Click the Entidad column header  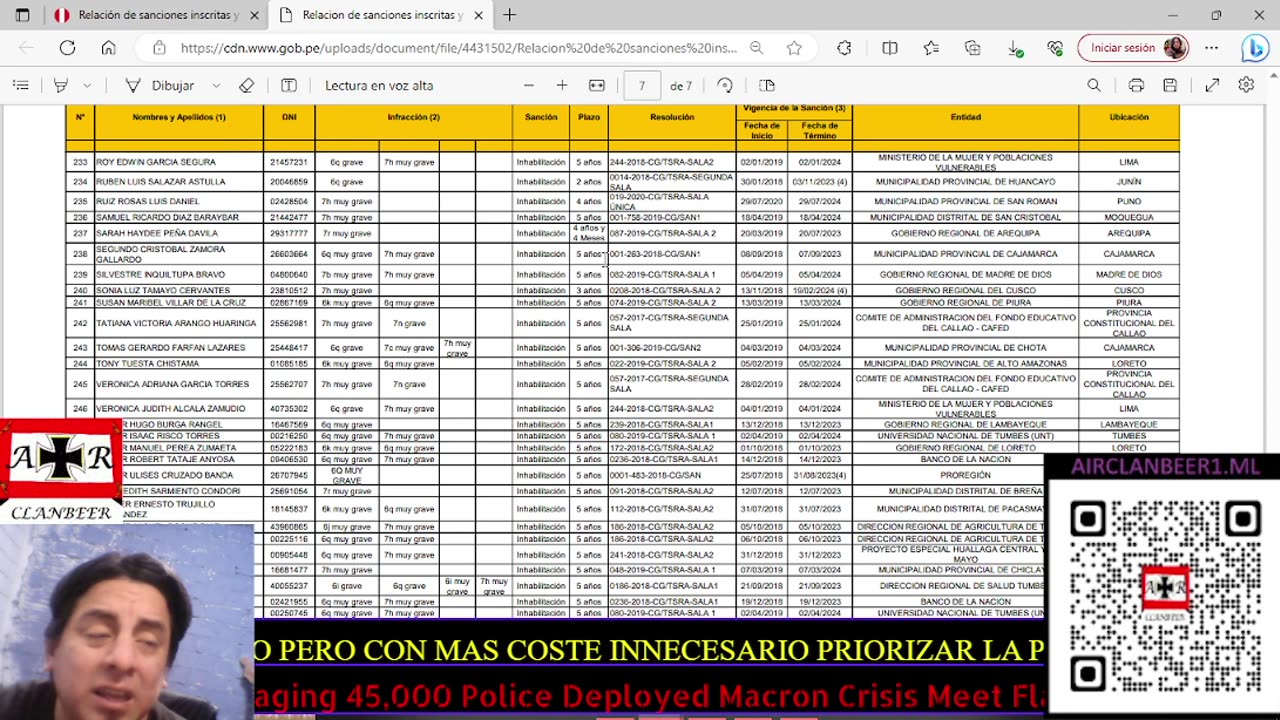click(x=966, y=117)
